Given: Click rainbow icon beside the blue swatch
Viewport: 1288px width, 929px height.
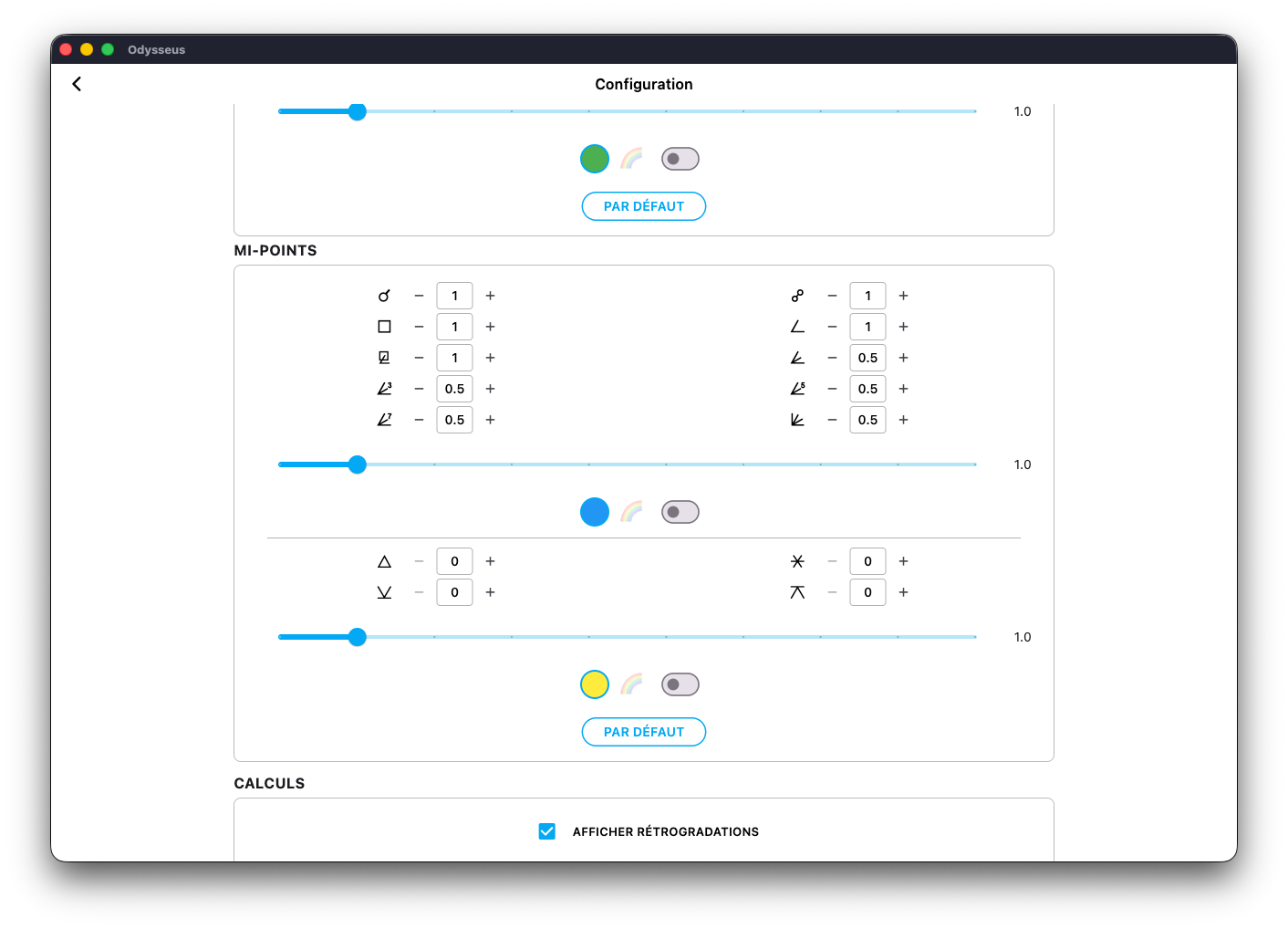Looking at the screenshot, I should point(631,512).
